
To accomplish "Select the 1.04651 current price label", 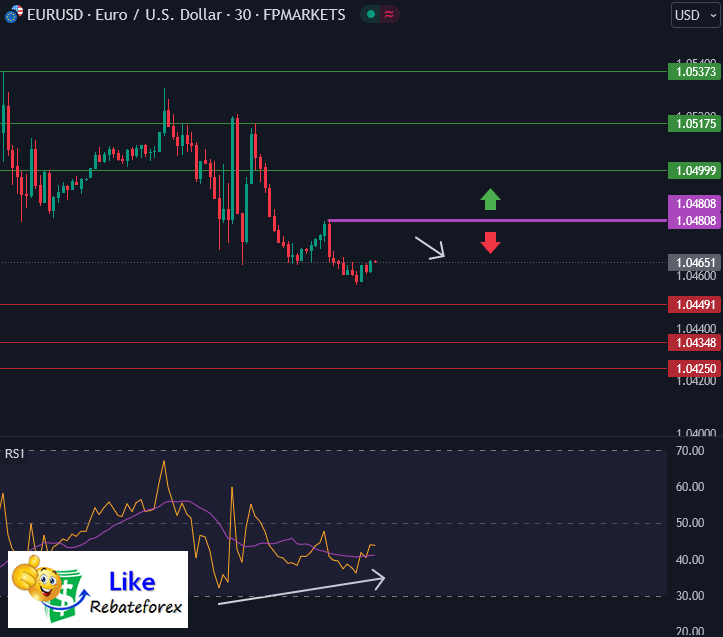I will tap(694, 262).
